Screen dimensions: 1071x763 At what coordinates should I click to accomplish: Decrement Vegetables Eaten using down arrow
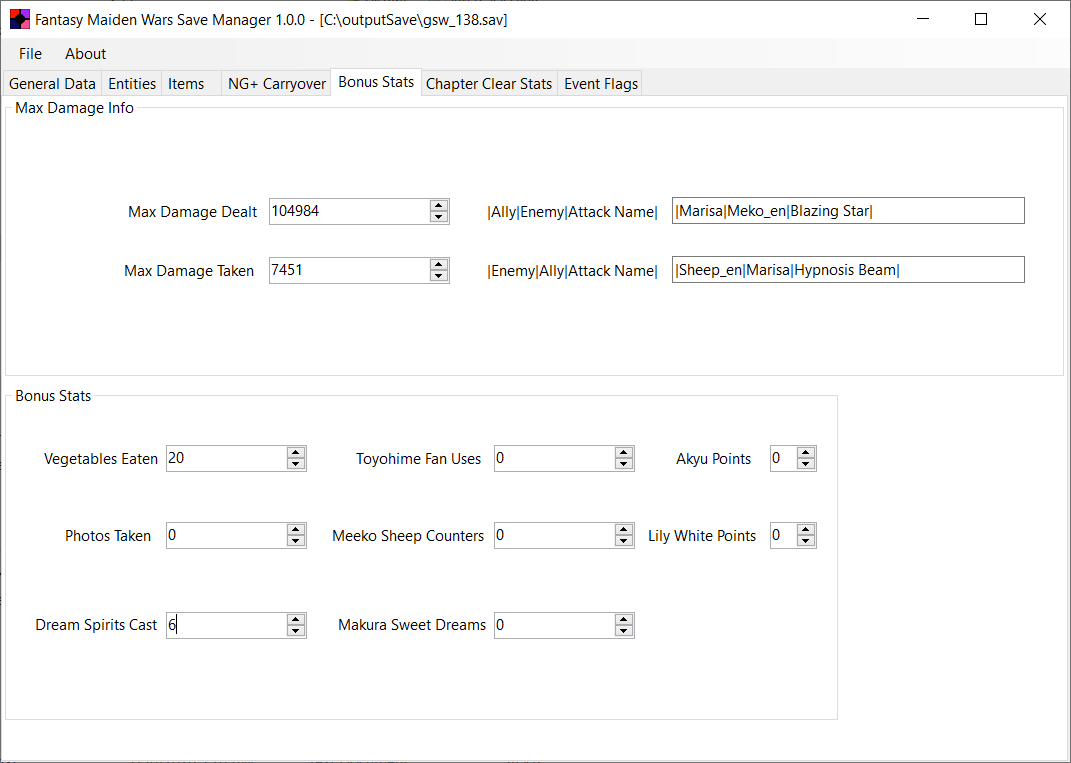(296, 464)
